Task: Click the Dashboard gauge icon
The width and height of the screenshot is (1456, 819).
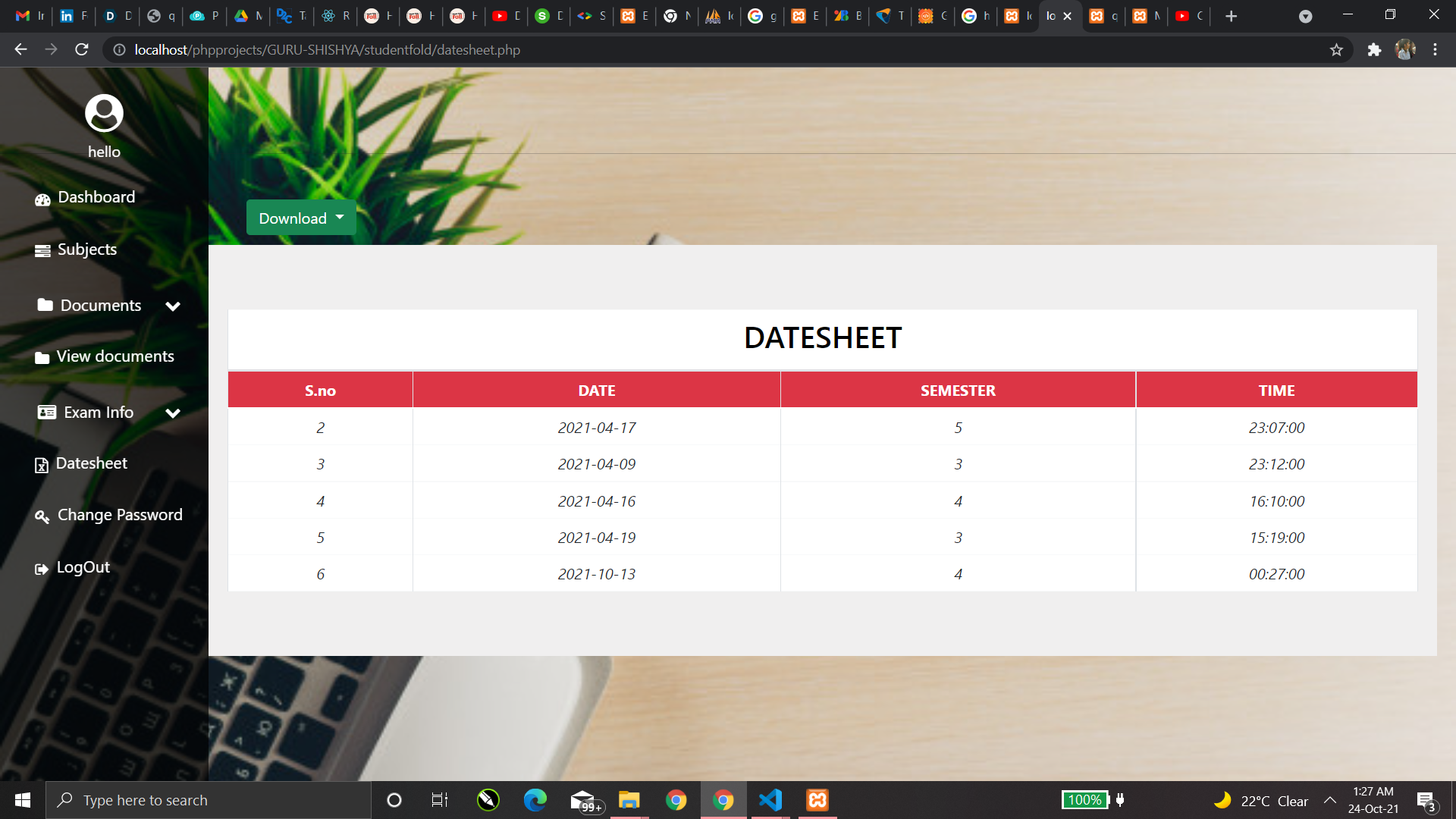Action: (x=42, y=199)
